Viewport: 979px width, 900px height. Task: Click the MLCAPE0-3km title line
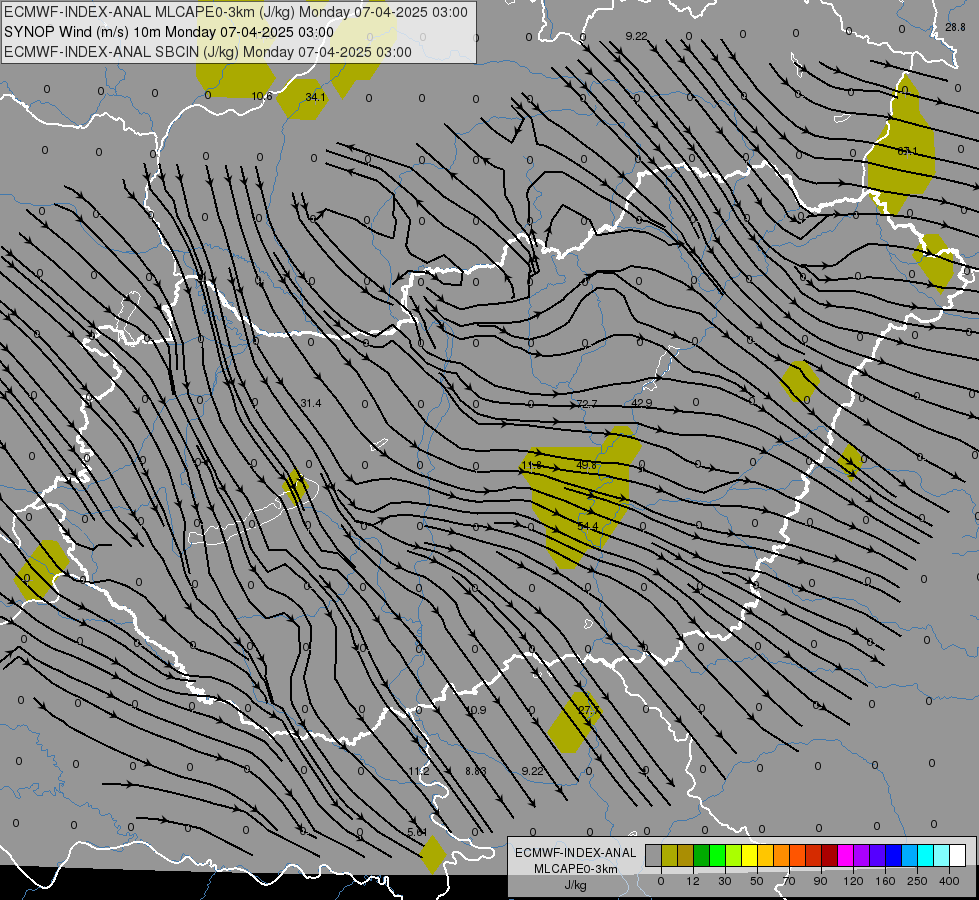235,12
